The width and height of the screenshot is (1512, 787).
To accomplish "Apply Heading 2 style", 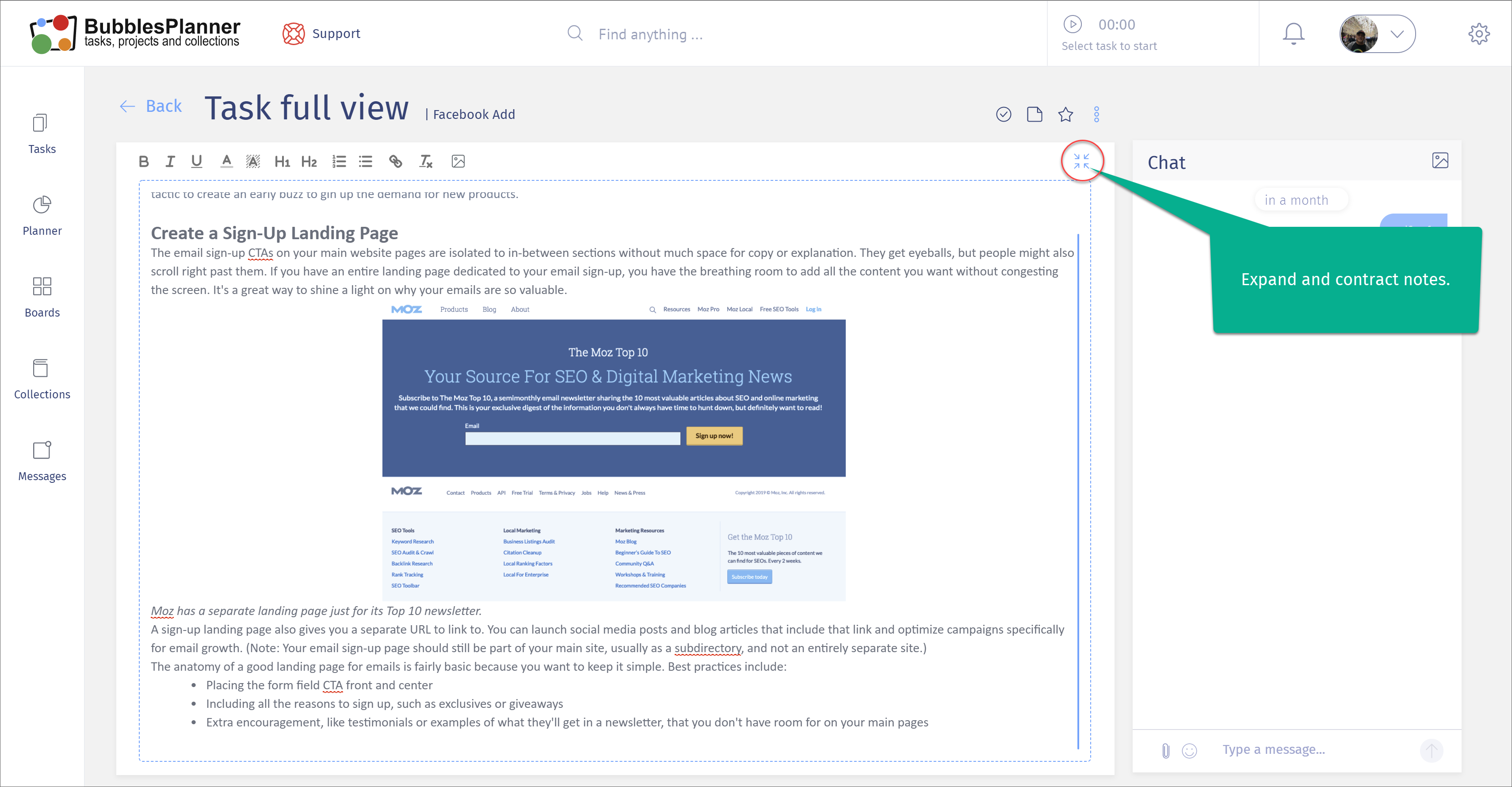I will point(309,161).
